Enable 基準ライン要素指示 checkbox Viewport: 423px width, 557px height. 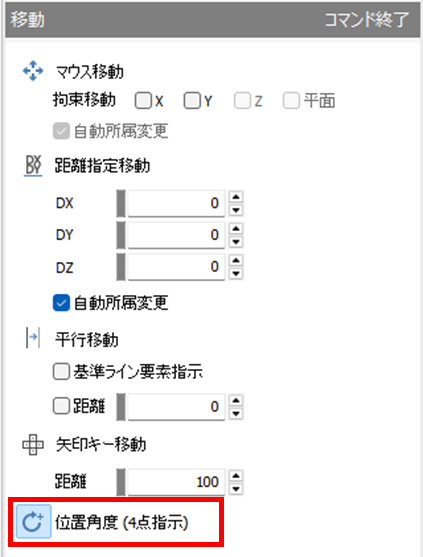coord(61,372)
